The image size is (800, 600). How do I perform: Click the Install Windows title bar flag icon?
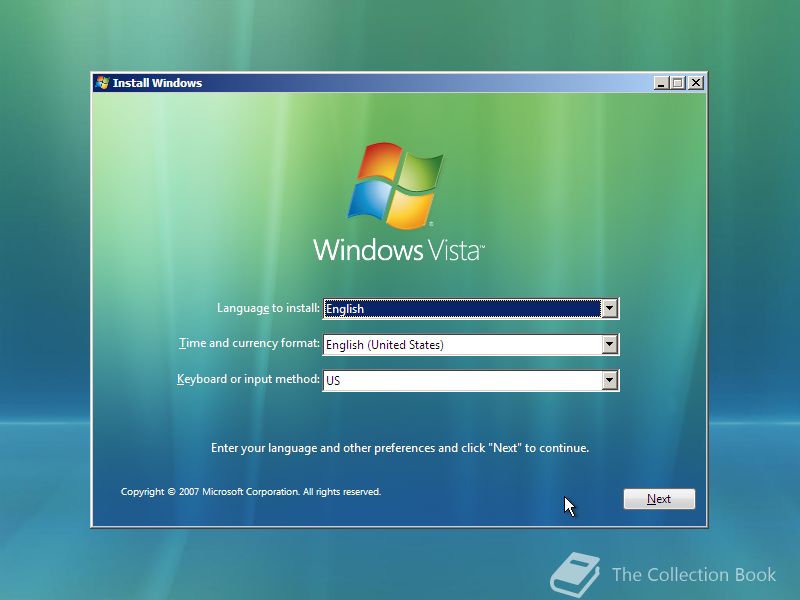pos(103,83)
